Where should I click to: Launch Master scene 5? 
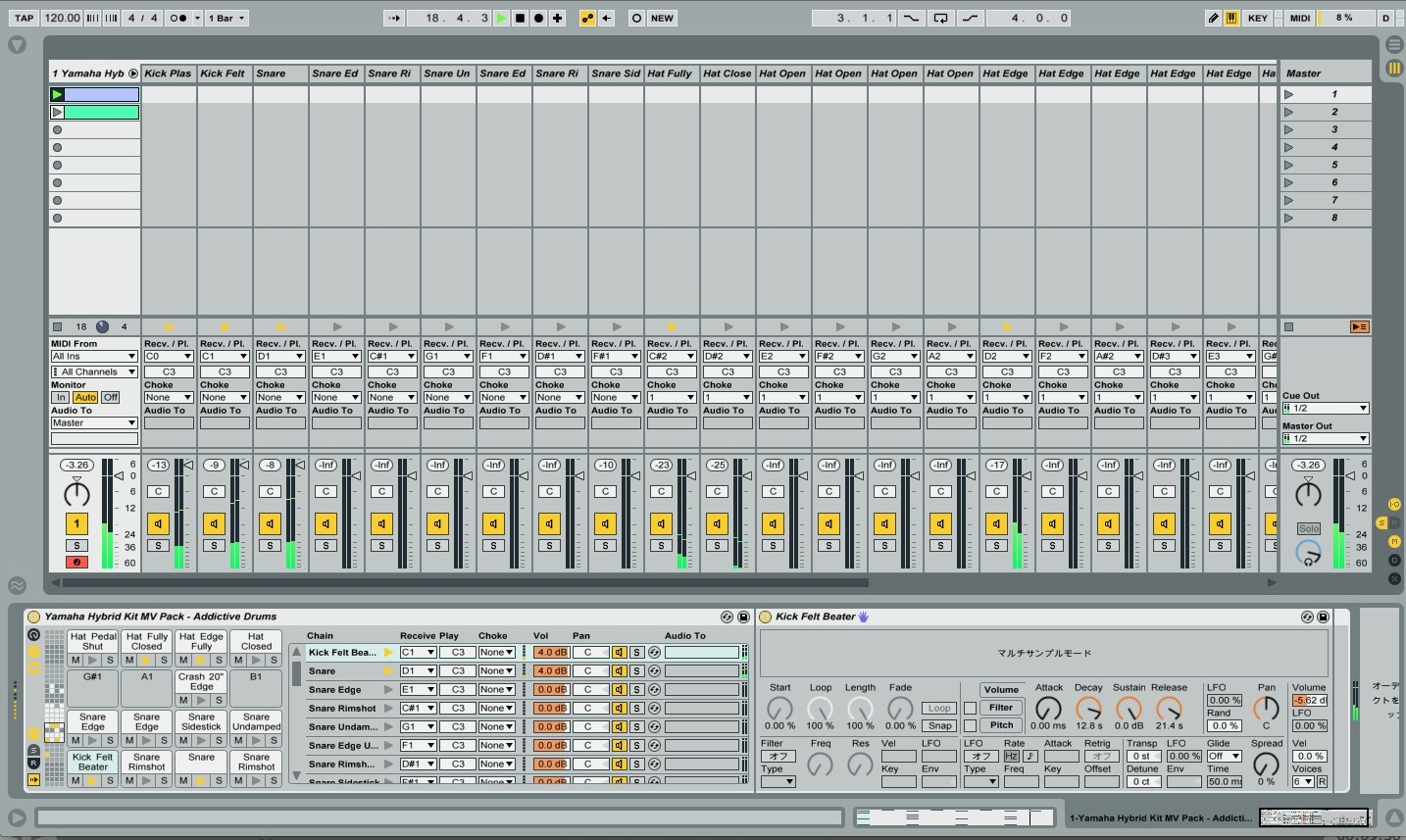click(x=1288, y=165)
